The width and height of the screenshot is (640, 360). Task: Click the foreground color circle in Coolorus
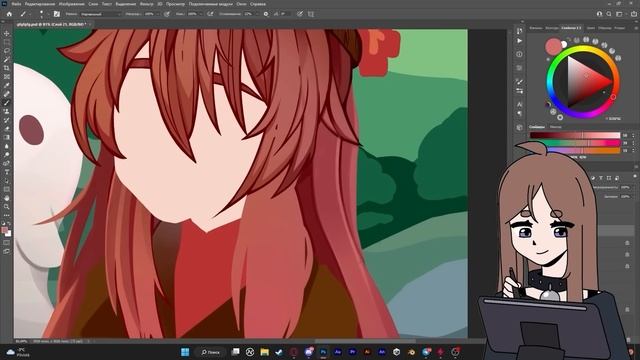(x=553, y=46)
